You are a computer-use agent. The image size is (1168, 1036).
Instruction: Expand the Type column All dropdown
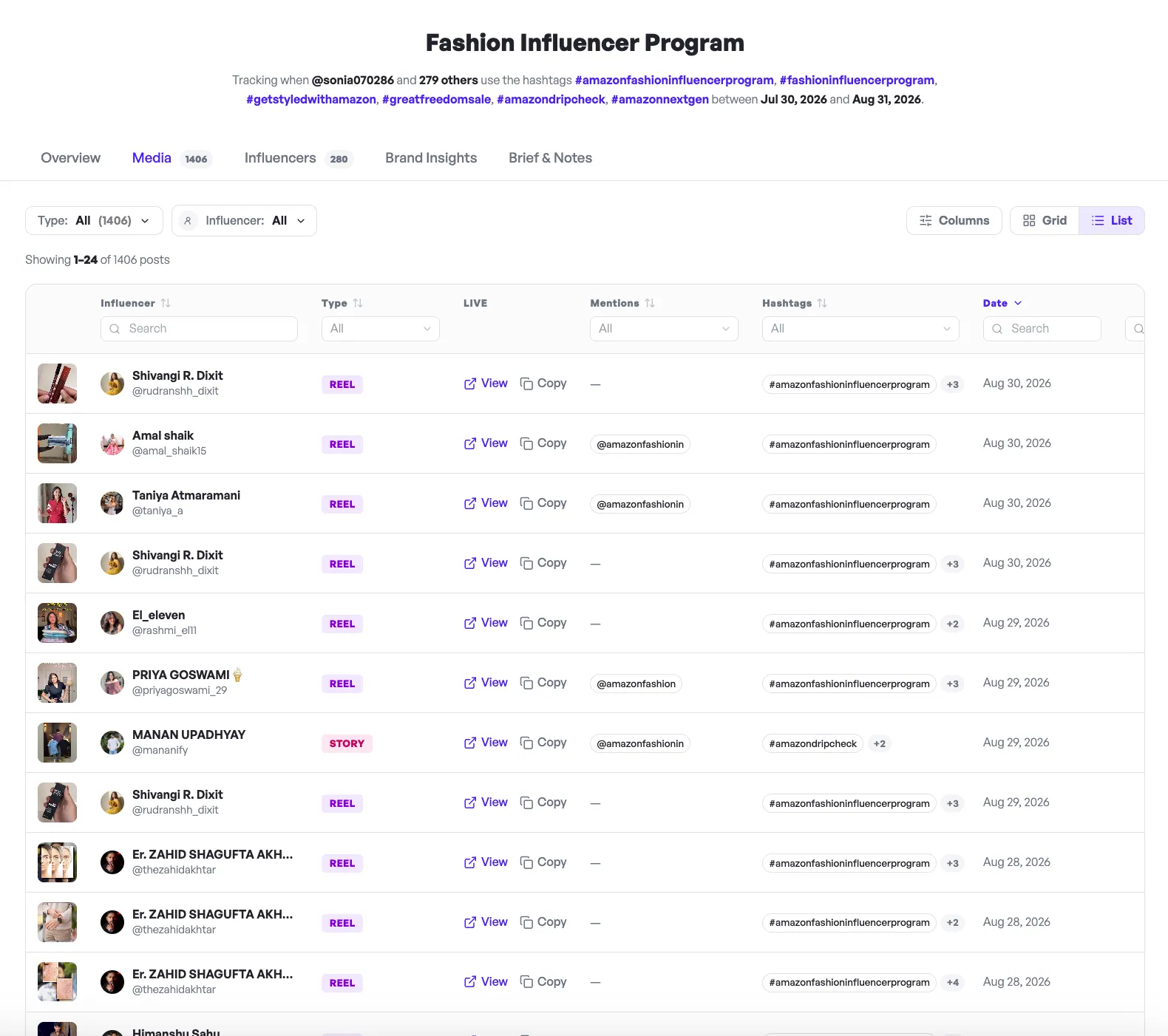coord(381,329)
